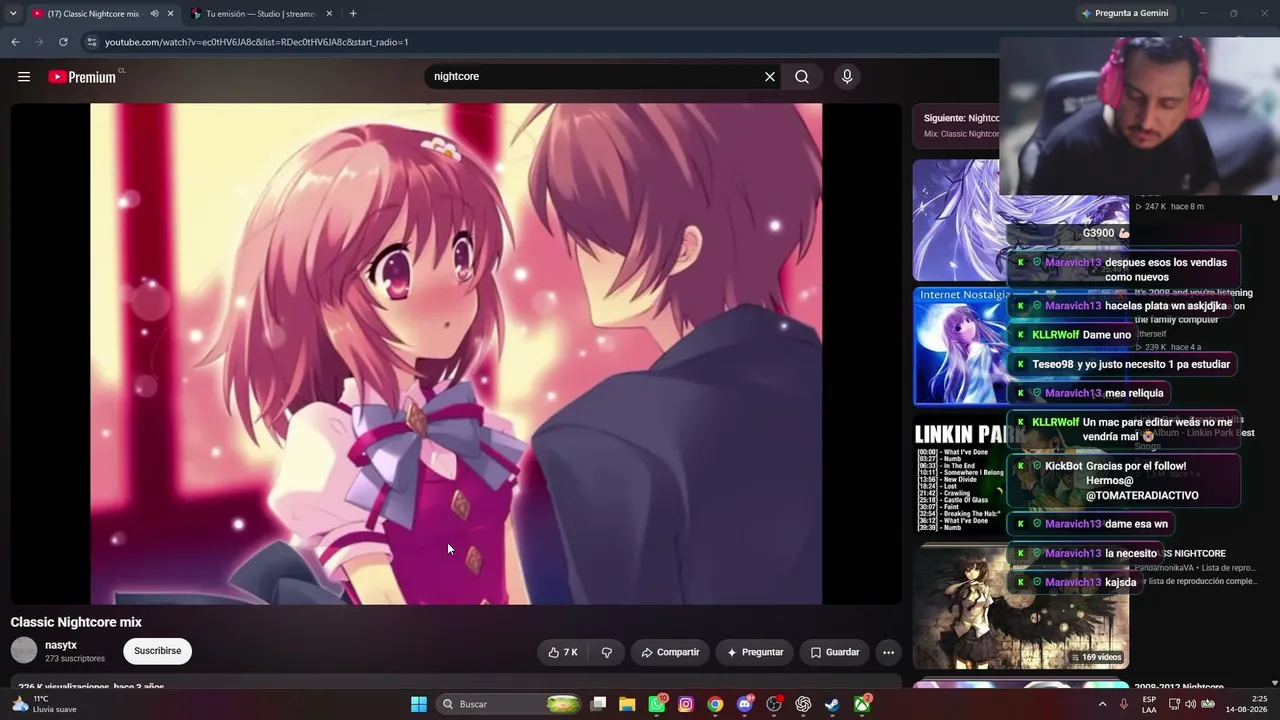This screenshot has height=720, width=1280.
Task: Show hidden system tray icons
Action: (1102, 704)
